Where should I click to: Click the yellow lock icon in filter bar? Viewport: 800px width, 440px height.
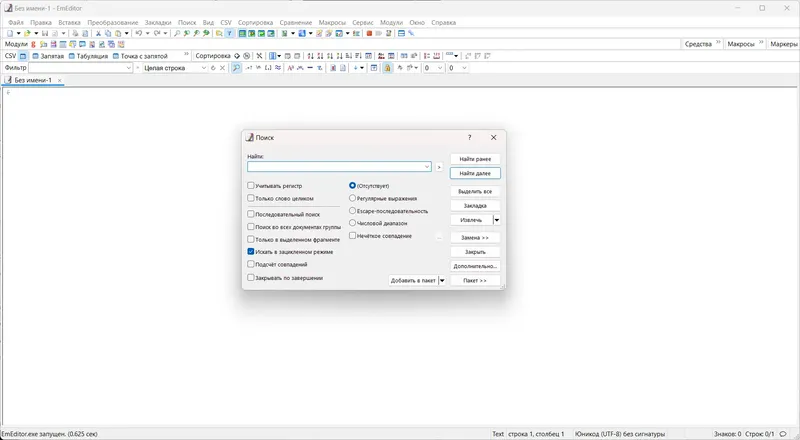click(x=387, y=67)
